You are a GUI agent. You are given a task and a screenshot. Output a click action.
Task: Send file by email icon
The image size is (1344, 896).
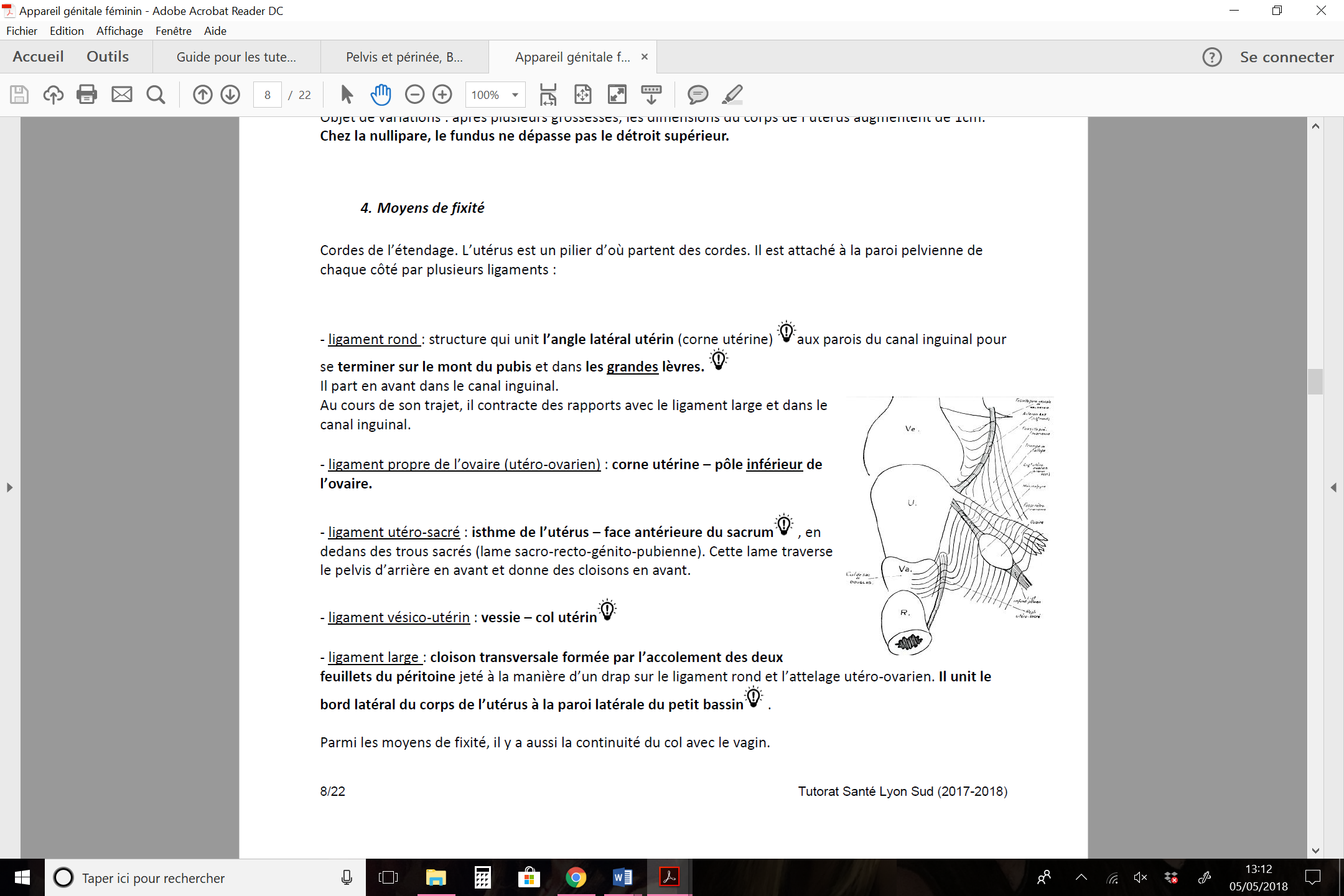pos(121,95)
